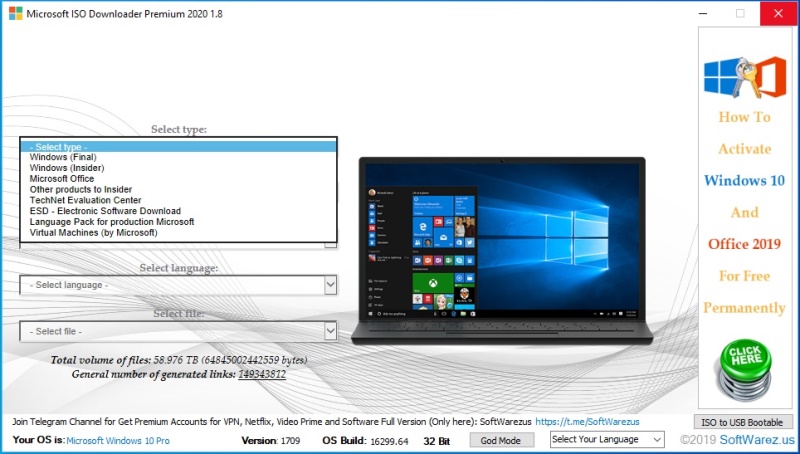Pick Language Pack for production Microsoft
The height and width of the screenshot is (454, 800).
tap(178, 222)
